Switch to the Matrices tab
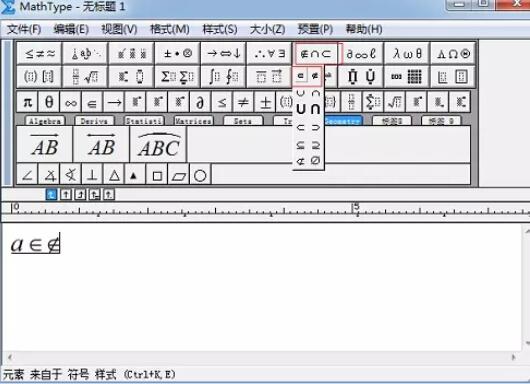The image size is (530, 384). click(194, 121)
